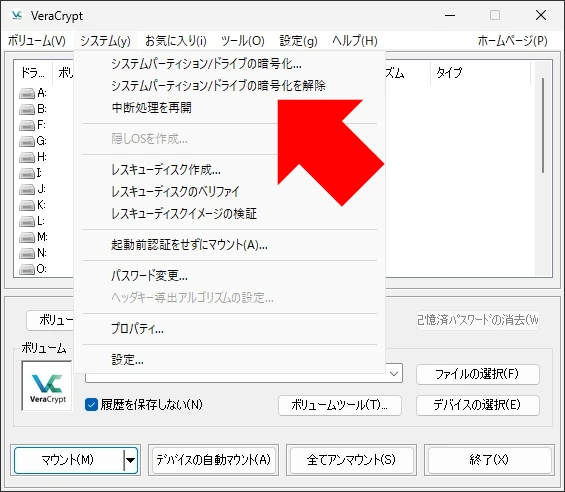Toggle 履歴を保存しない(N) checkbox

tap(91, 405)
